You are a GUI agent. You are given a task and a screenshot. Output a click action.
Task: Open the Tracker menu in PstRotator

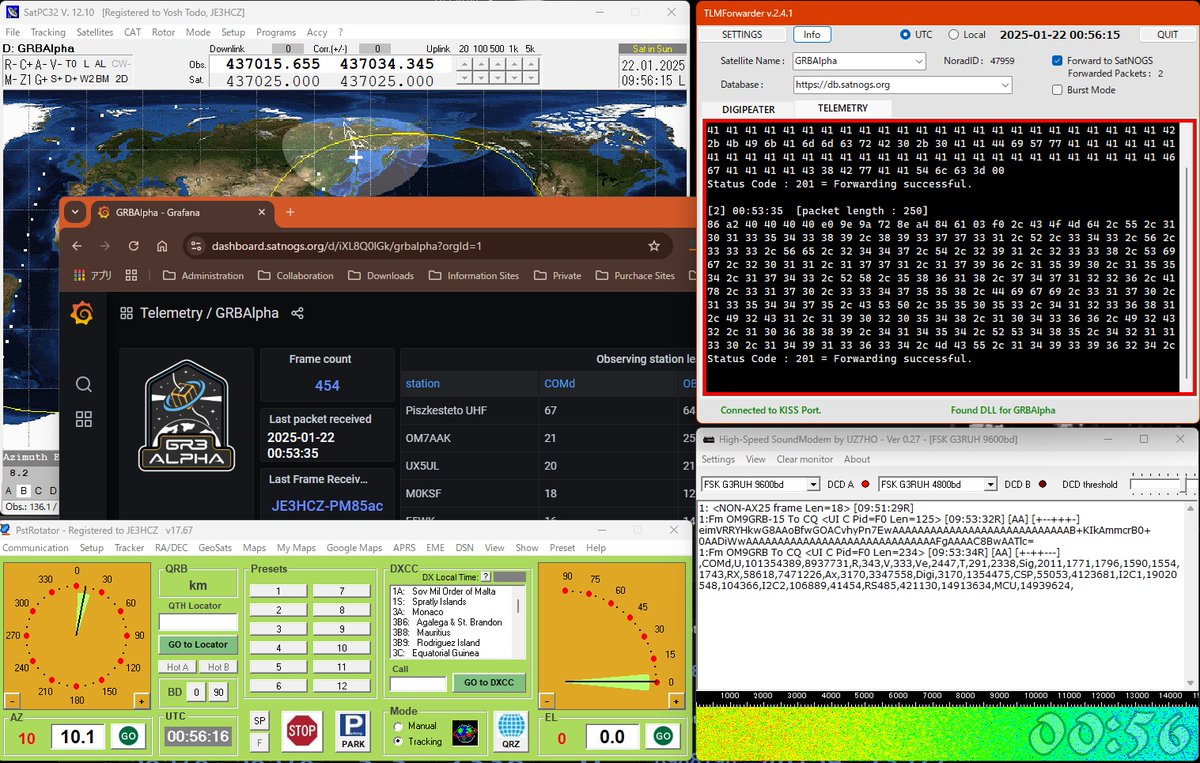(x=129, y=548)
